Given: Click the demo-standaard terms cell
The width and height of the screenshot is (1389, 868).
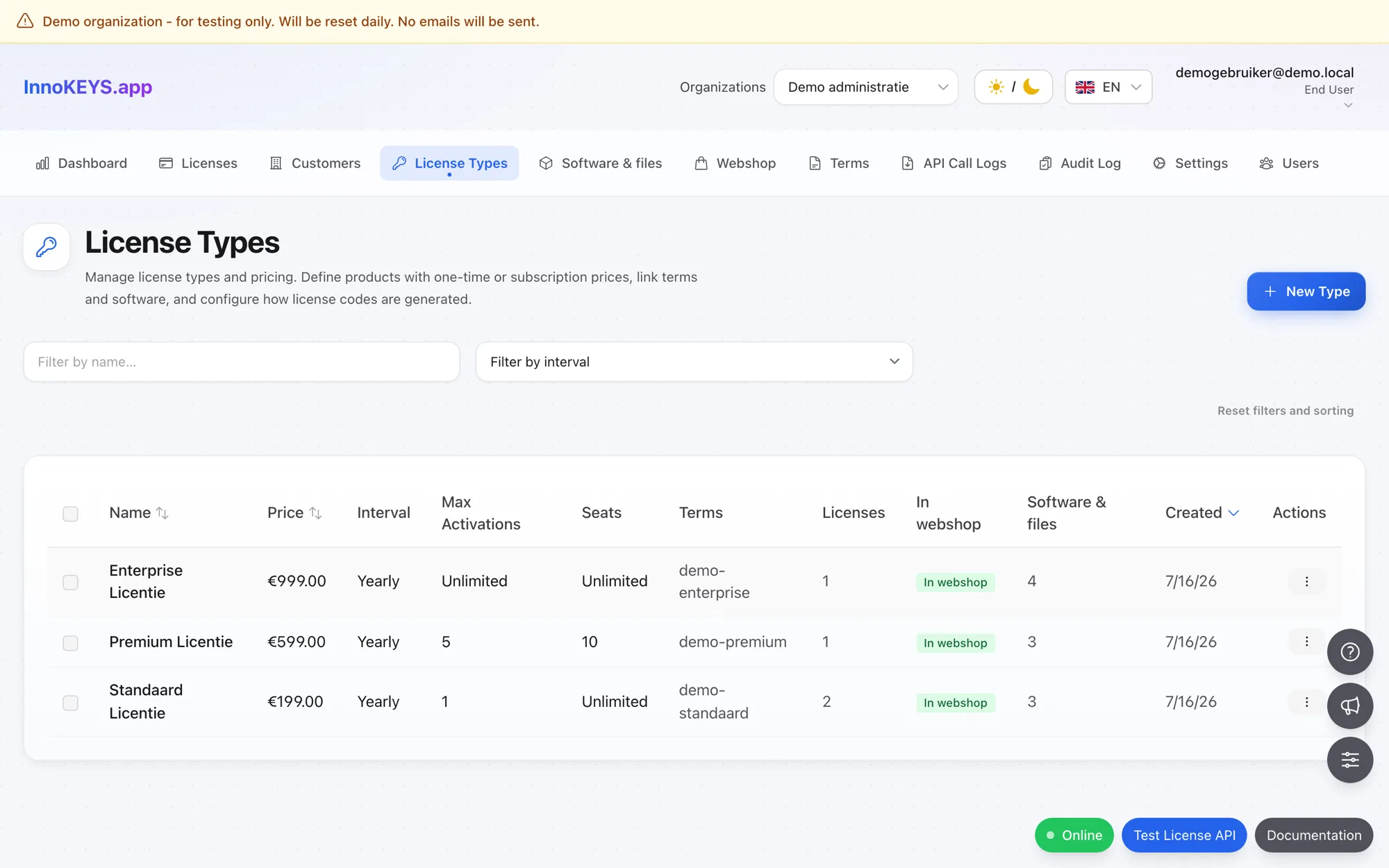Looking at the screenshot, I should pyautogui.click(x=714, y=701).
